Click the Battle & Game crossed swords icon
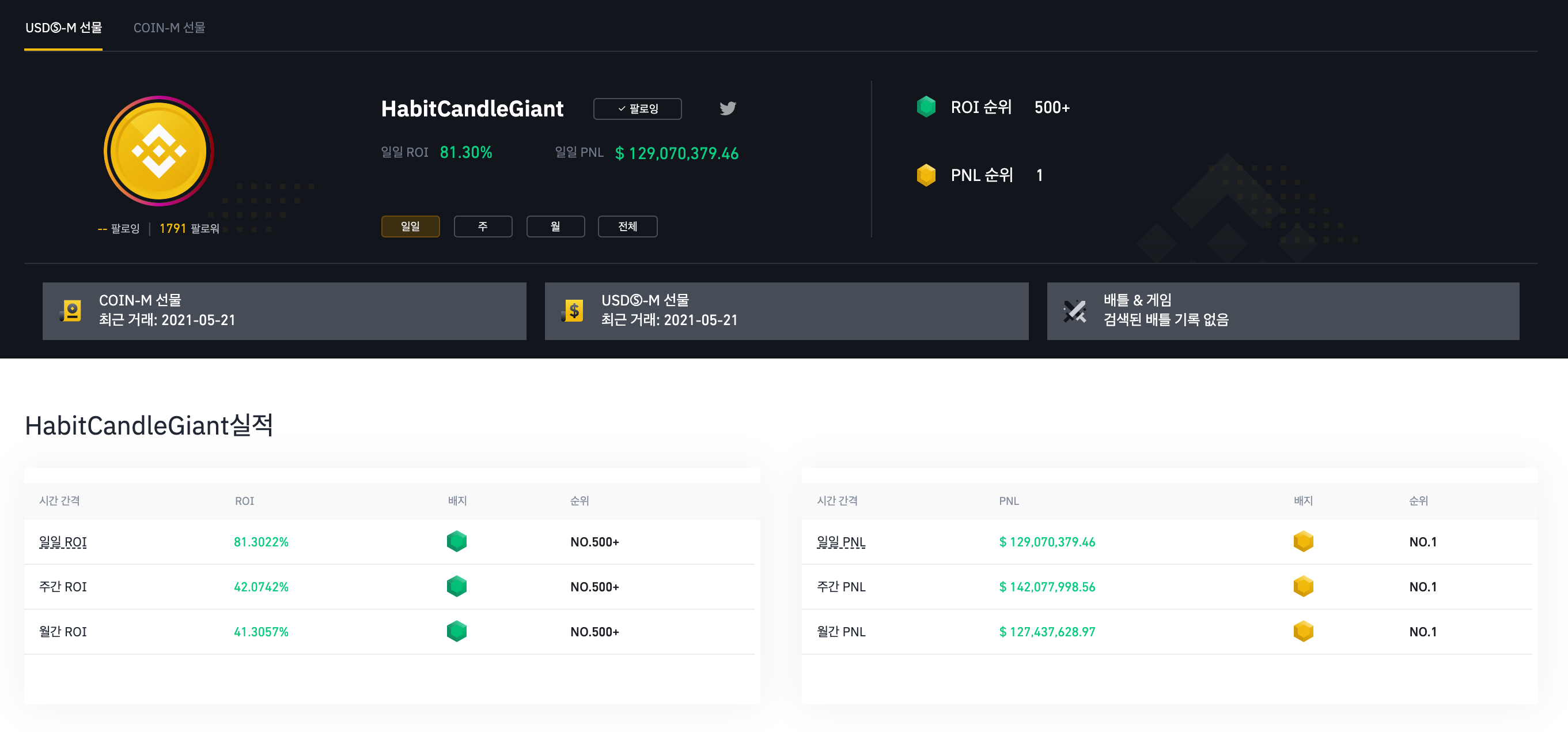 [x=1074, y=311]
